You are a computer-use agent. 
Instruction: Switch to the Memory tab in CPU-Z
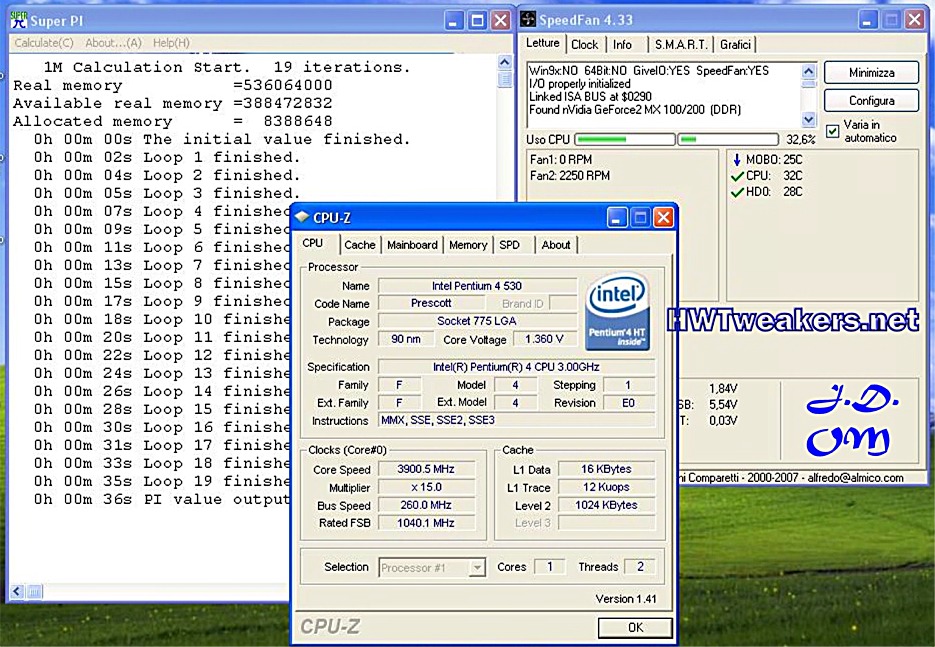coord(468,245)
